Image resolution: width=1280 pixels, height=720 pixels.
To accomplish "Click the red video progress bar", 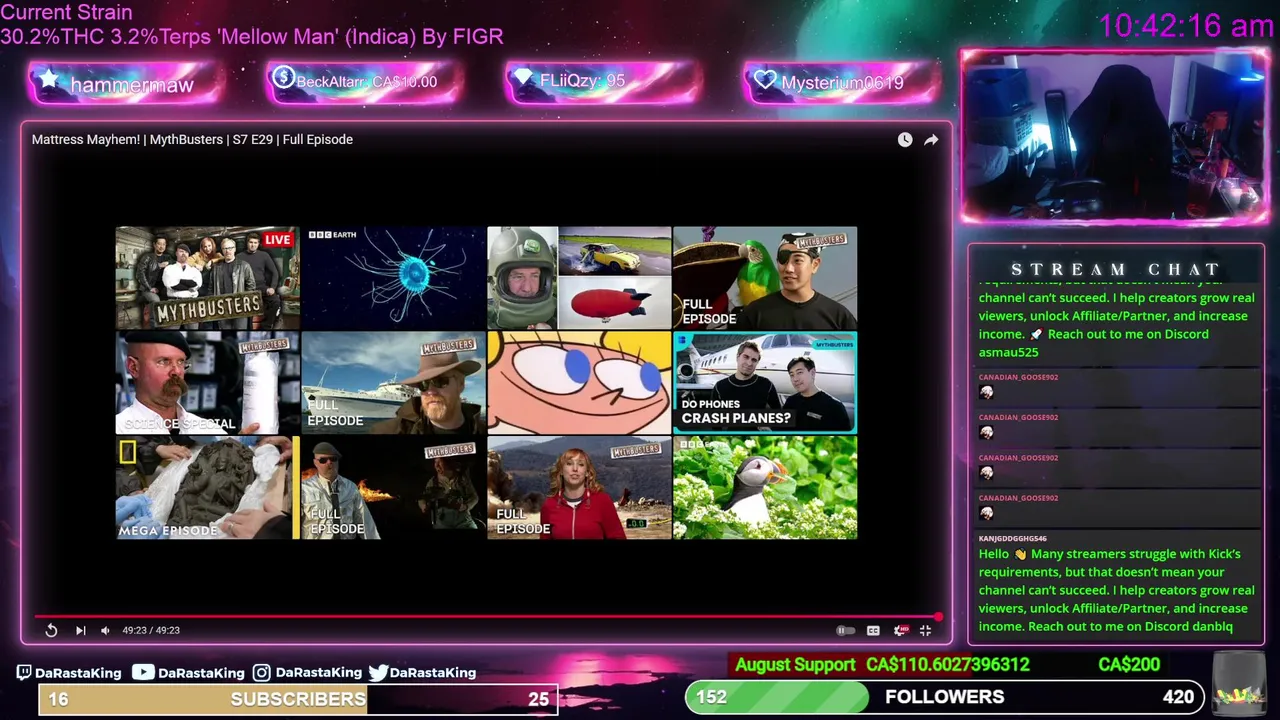I will (x=487, y=616).
